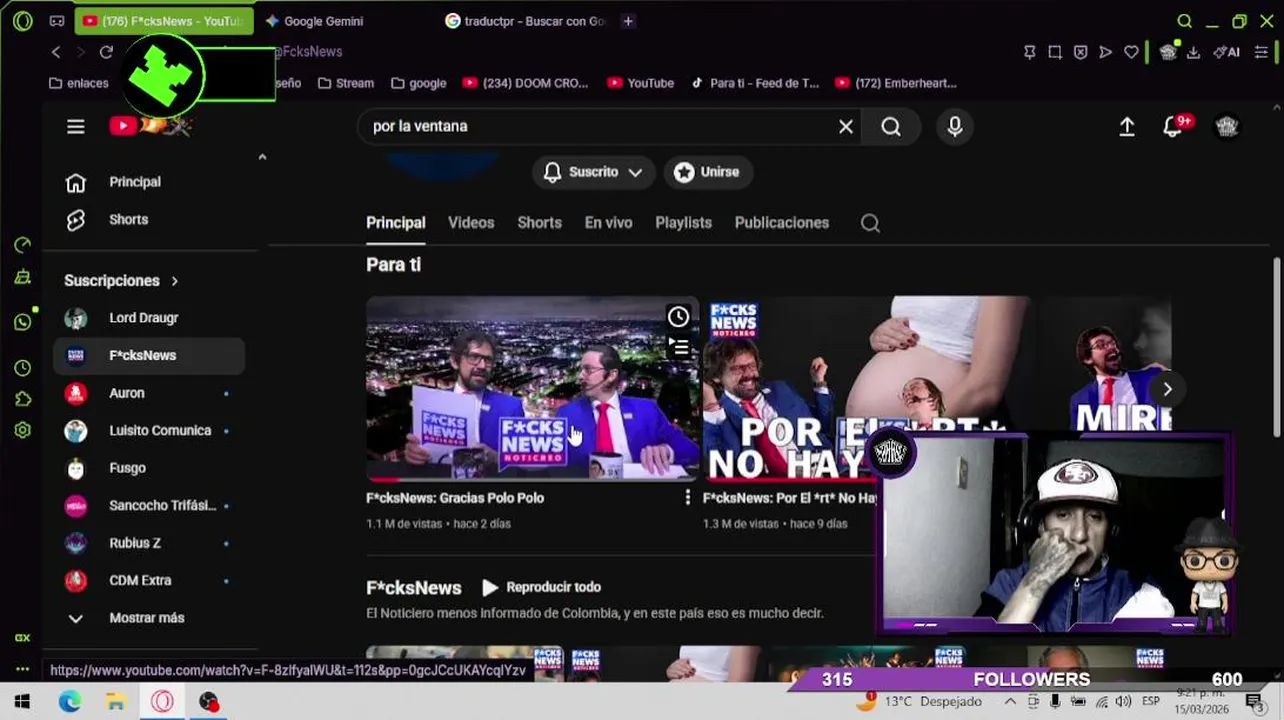Click Reproducir todo for F*cksNews
Viewport: 1284px width, 720px height.
(541, 587)
